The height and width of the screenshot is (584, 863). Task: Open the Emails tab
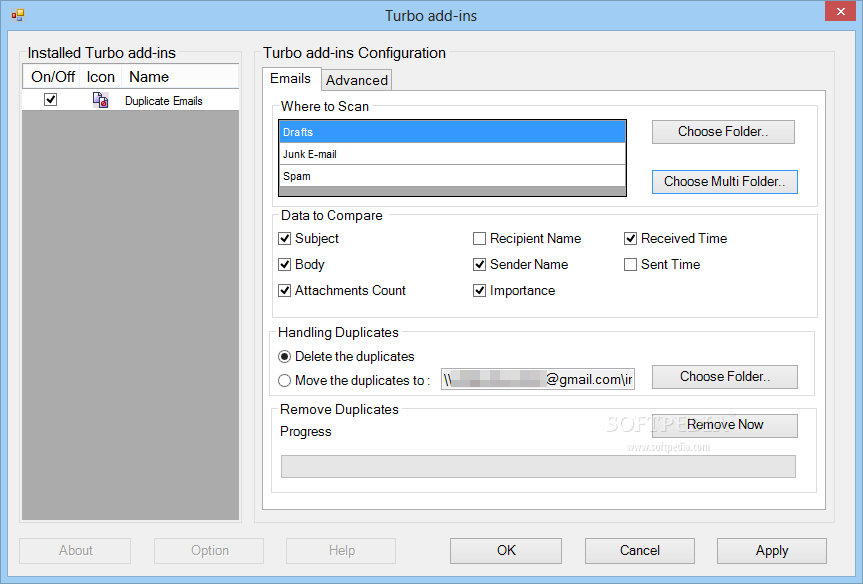tap(291, 79)
